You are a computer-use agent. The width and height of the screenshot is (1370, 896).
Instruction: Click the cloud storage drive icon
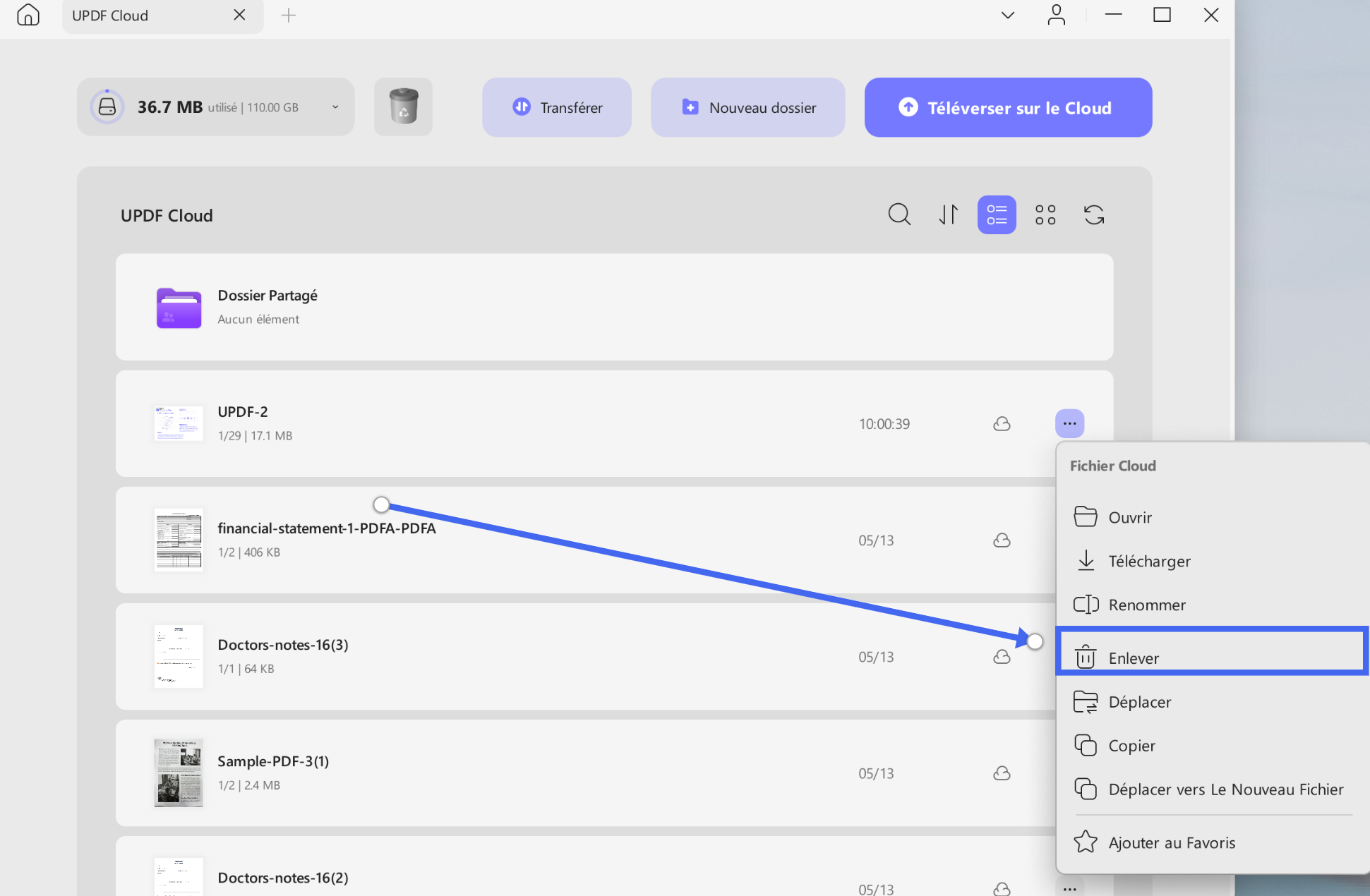107,107
